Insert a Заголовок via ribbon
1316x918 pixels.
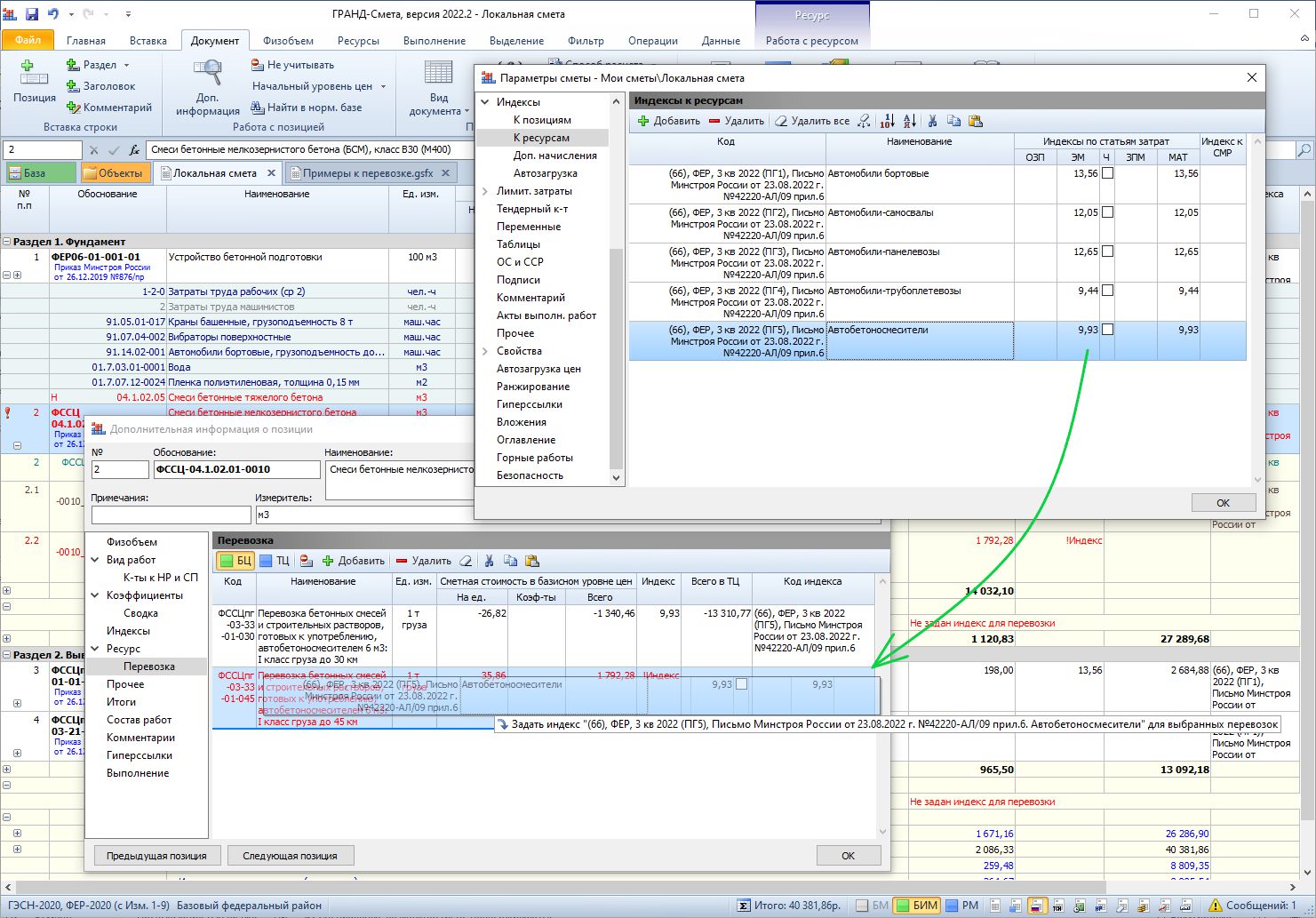coord(100,86)
